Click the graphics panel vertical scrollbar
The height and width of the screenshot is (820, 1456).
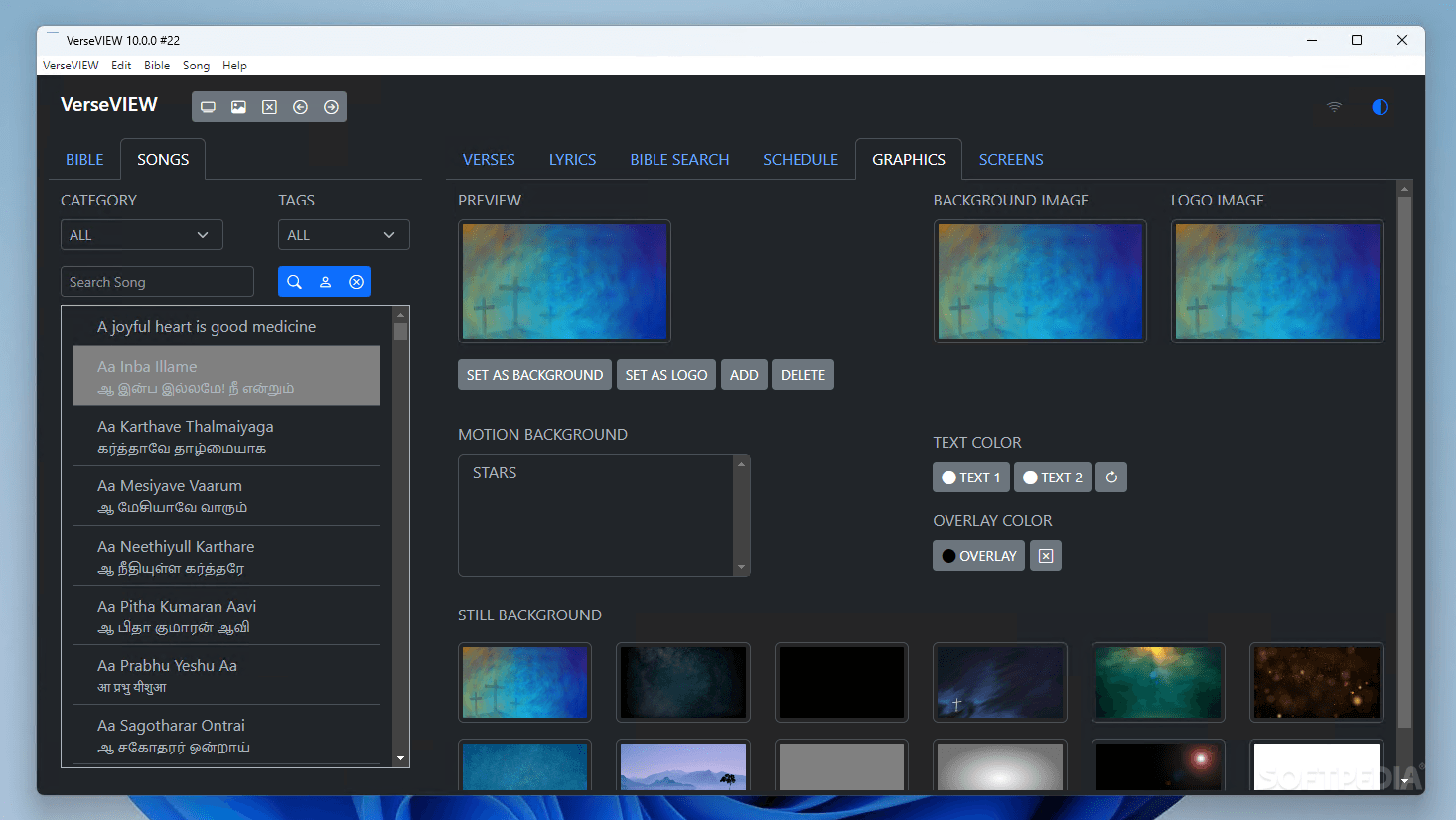pyautogui.click(x=1404, y=463)
